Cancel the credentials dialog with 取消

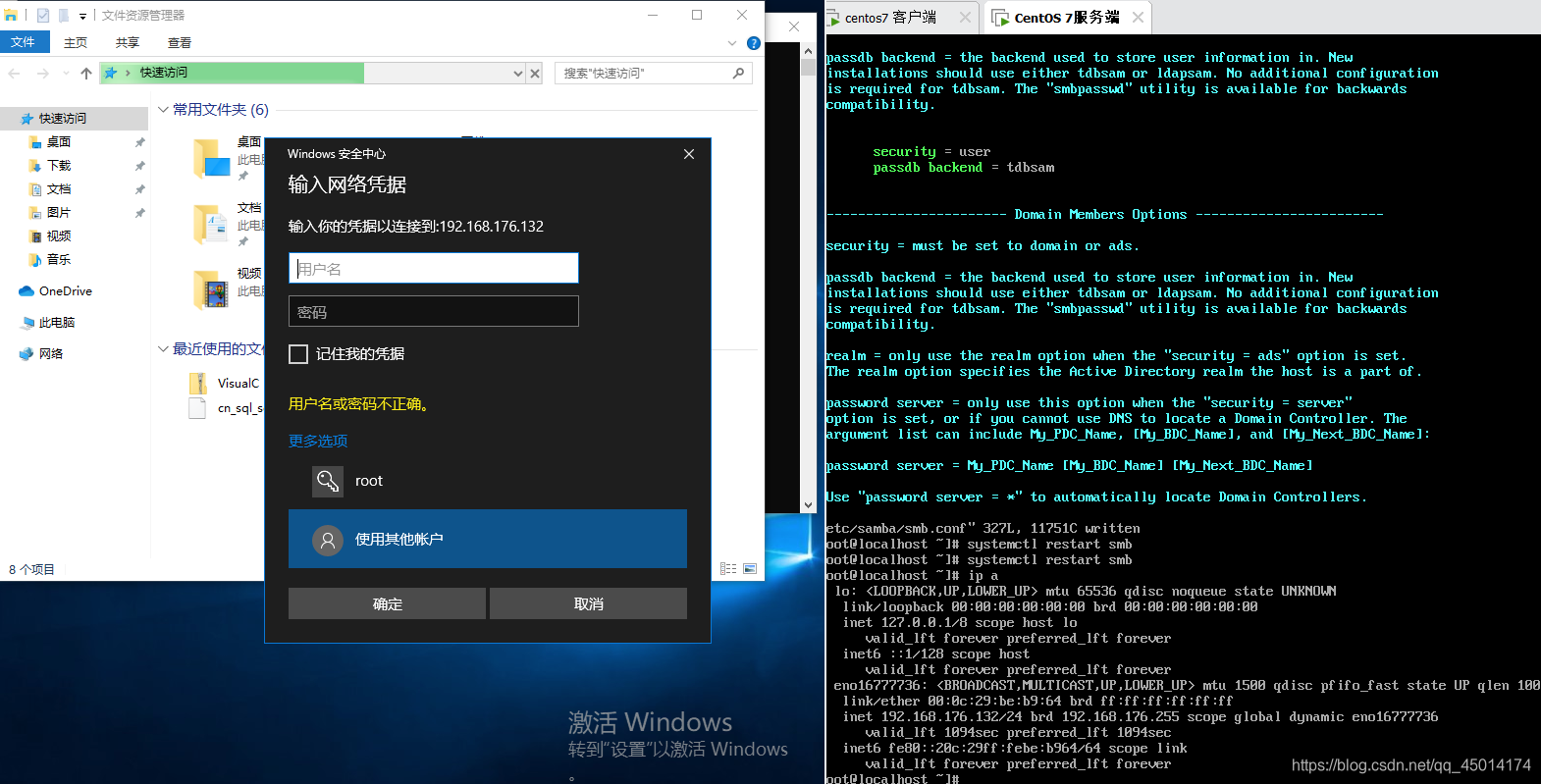[588, 603]
